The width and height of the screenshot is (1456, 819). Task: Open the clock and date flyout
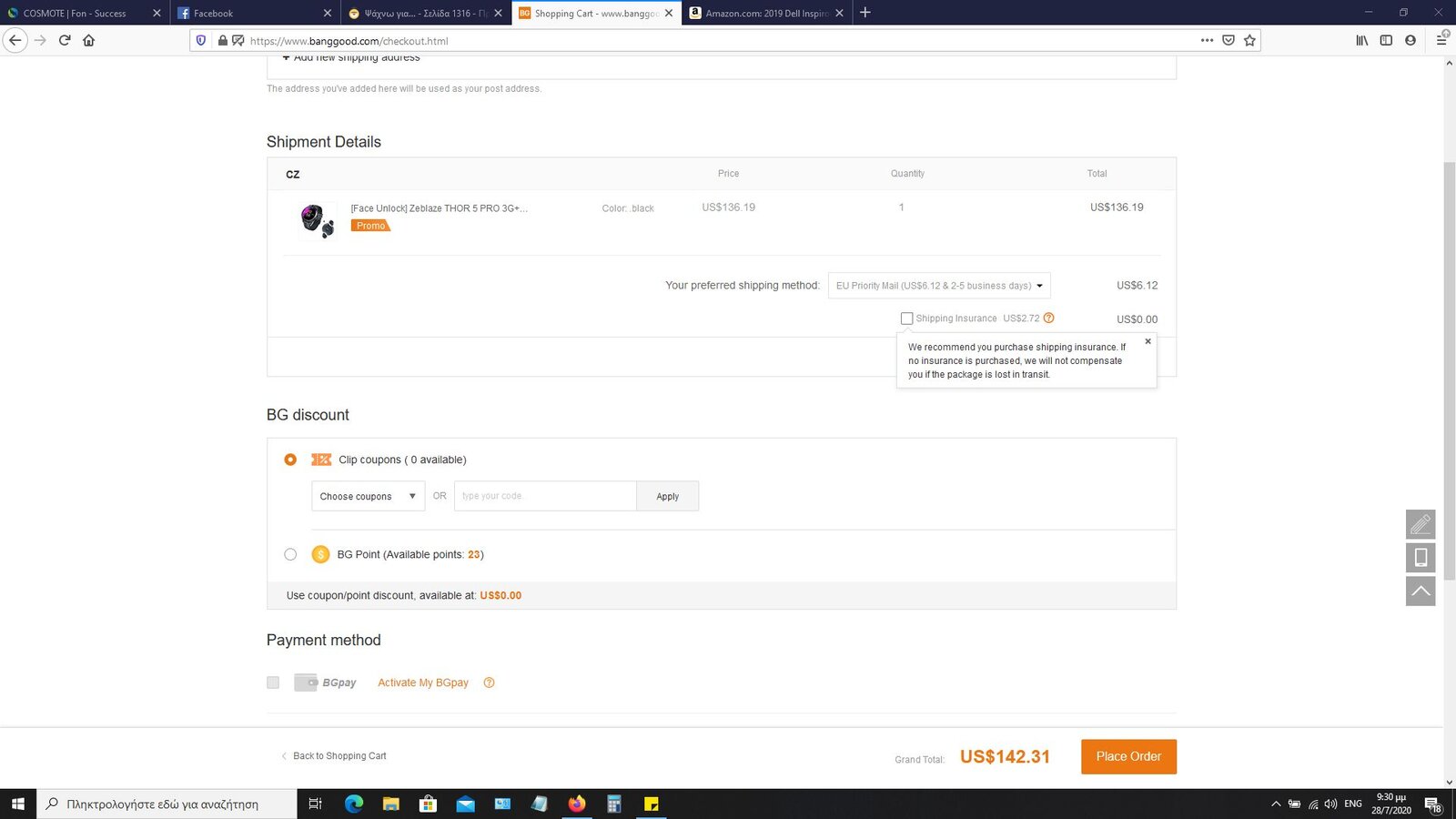(x=1391, y=804)
